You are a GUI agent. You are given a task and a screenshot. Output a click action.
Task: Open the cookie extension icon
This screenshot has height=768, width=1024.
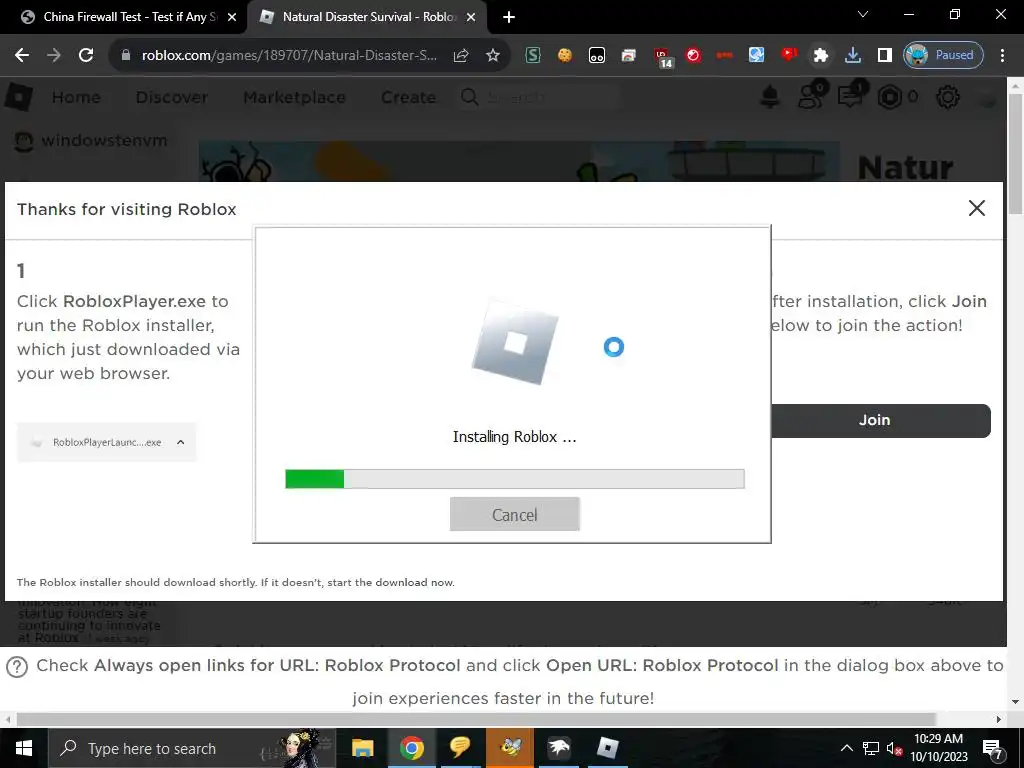pos(565,56)
